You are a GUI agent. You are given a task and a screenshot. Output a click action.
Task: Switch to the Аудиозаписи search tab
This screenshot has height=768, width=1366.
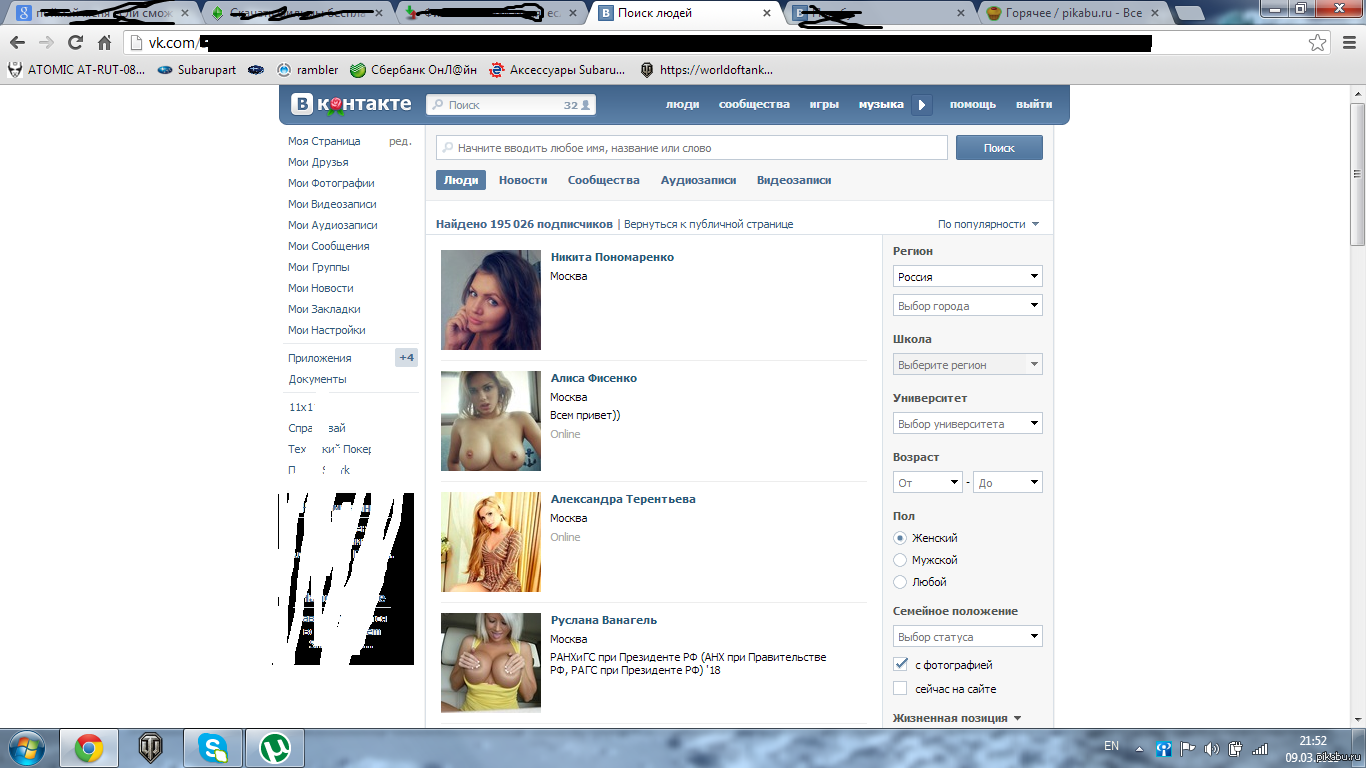(698, 180)
